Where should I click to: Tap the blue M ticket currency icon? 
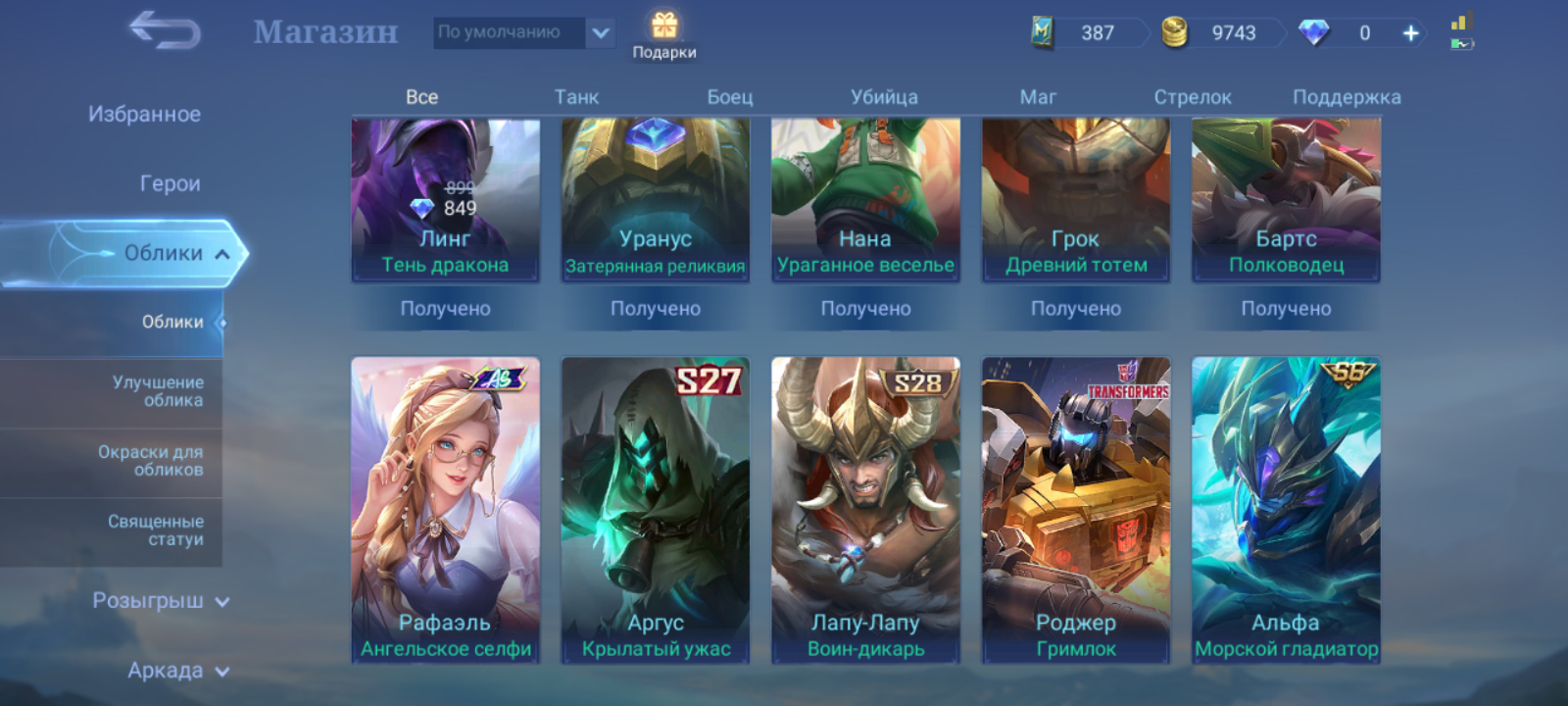tap(1042, 32)
